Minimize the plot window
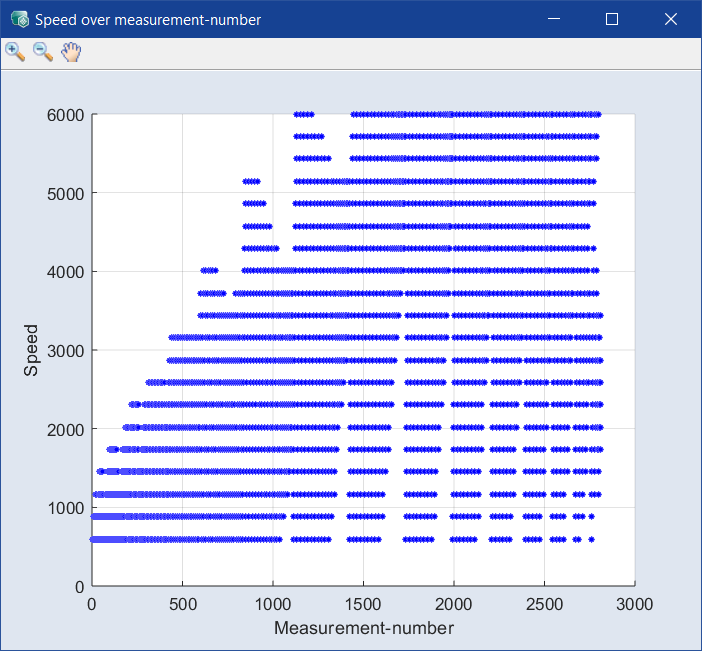The image size is (702, 651). pyautogui.click(x=554, y=19)
